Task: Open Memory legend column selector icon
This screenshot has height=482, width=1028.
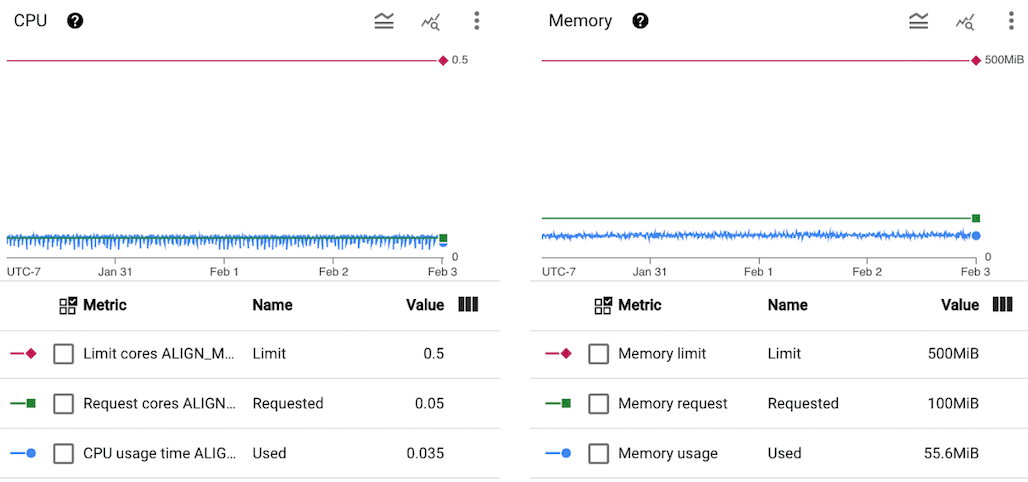Action: [1003, 304]
